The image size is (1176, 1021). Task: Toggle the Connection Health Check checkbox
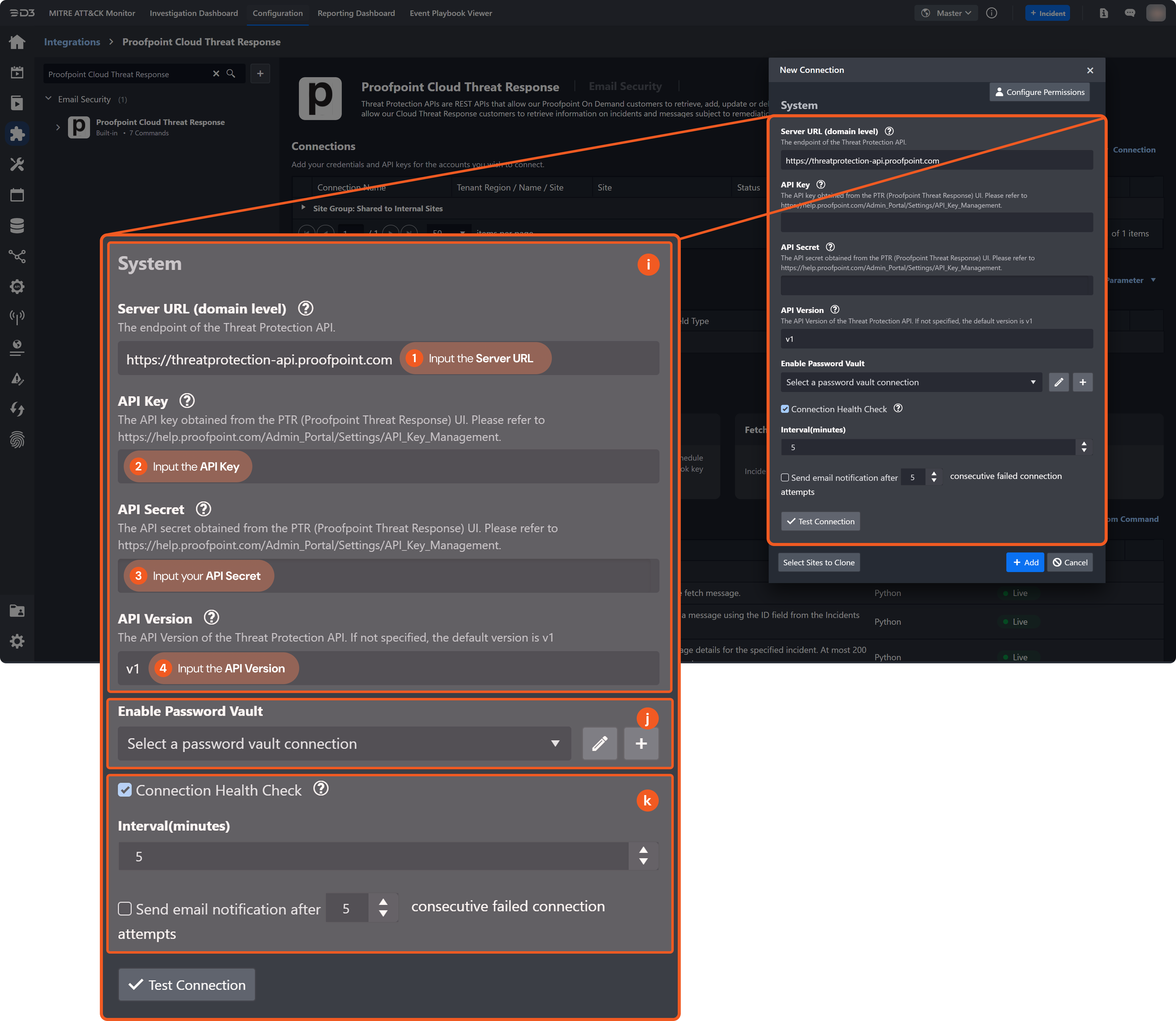point(785,409)
